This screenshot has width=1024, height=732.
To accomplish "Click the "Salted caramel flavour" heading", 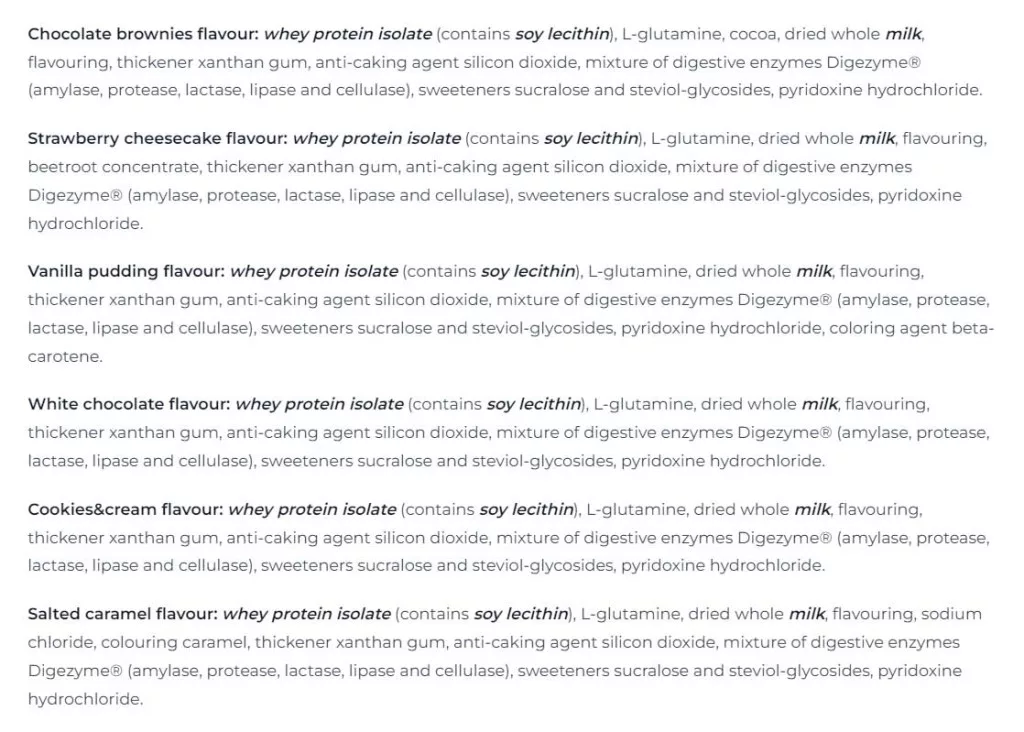I will (123, 614).
